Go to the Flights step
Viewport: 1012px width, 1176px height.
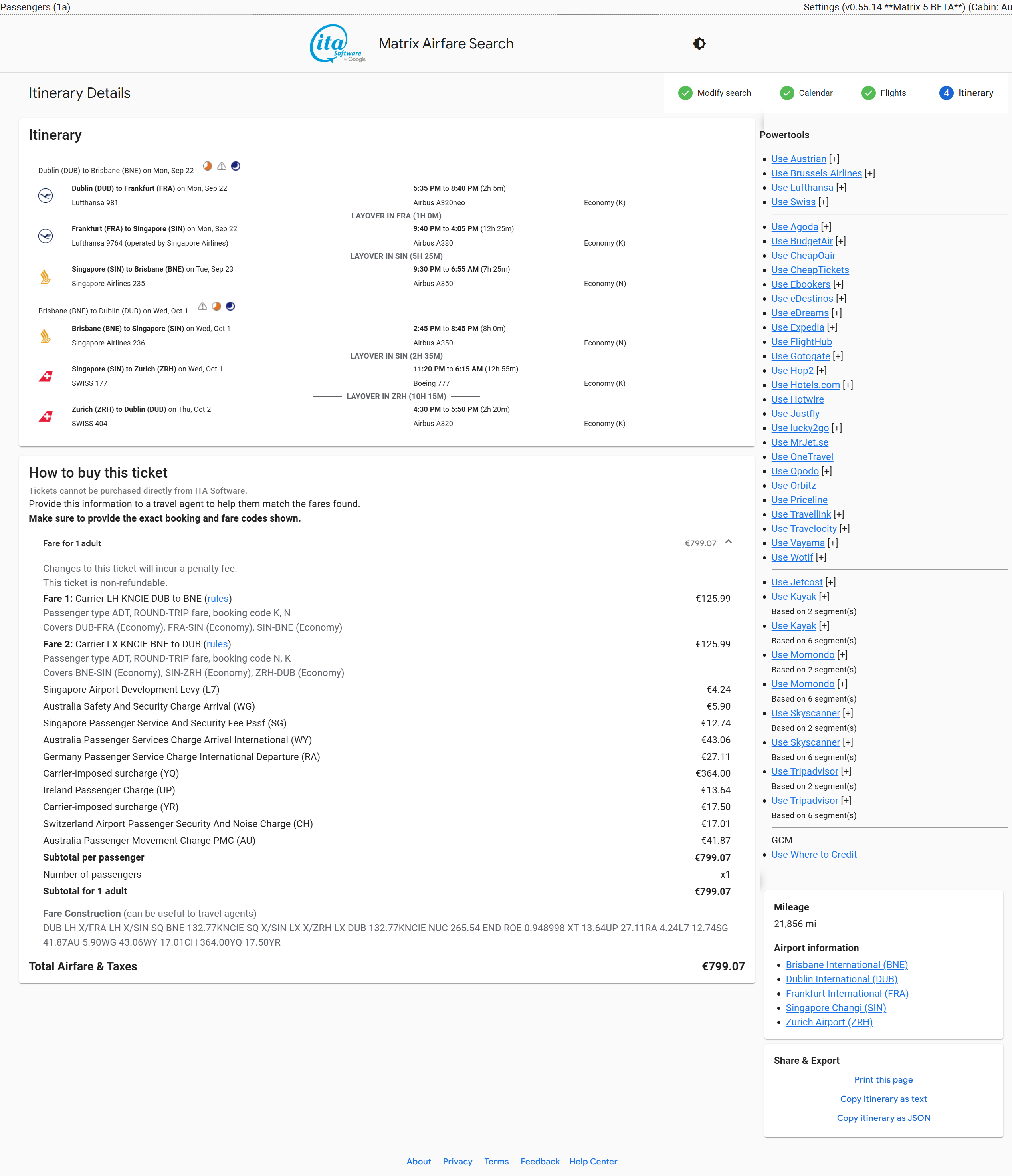(x=892, y=93)
